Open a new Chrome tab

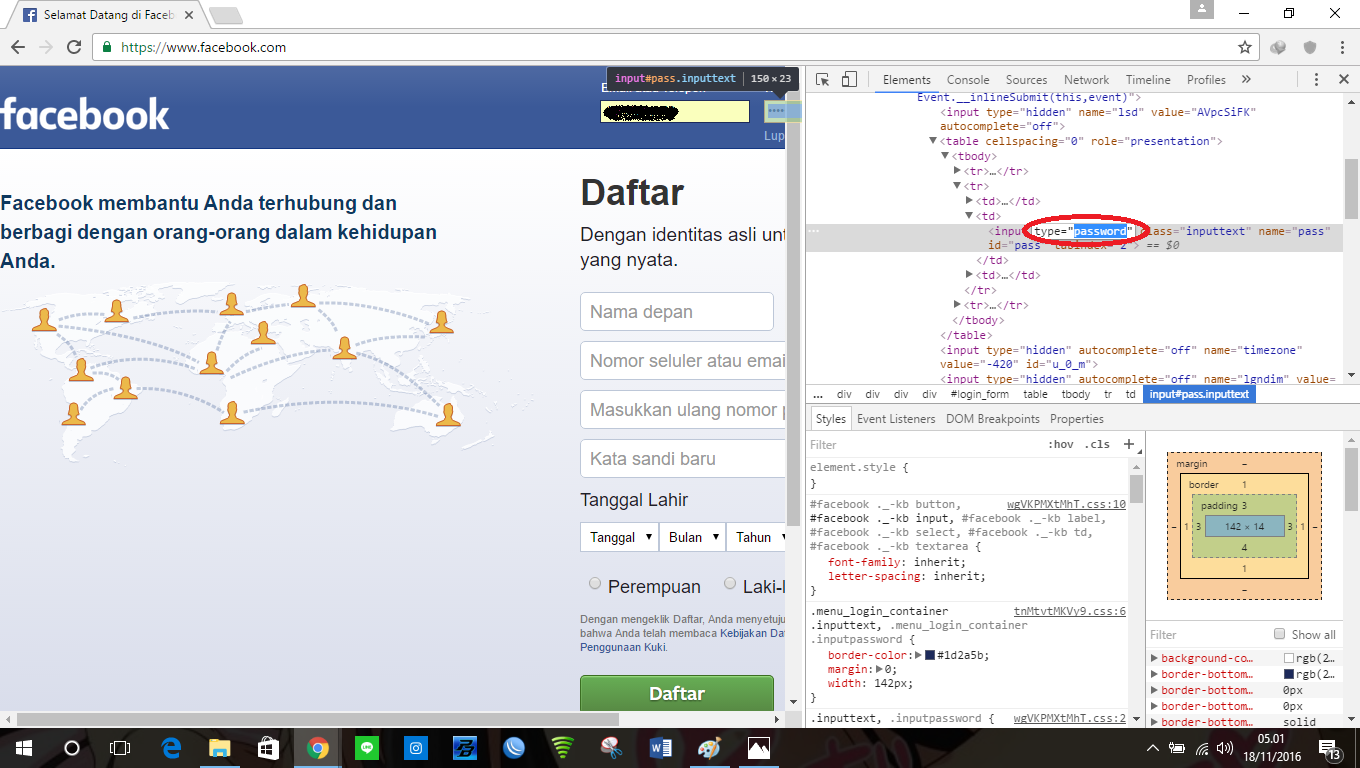[226, 16]
